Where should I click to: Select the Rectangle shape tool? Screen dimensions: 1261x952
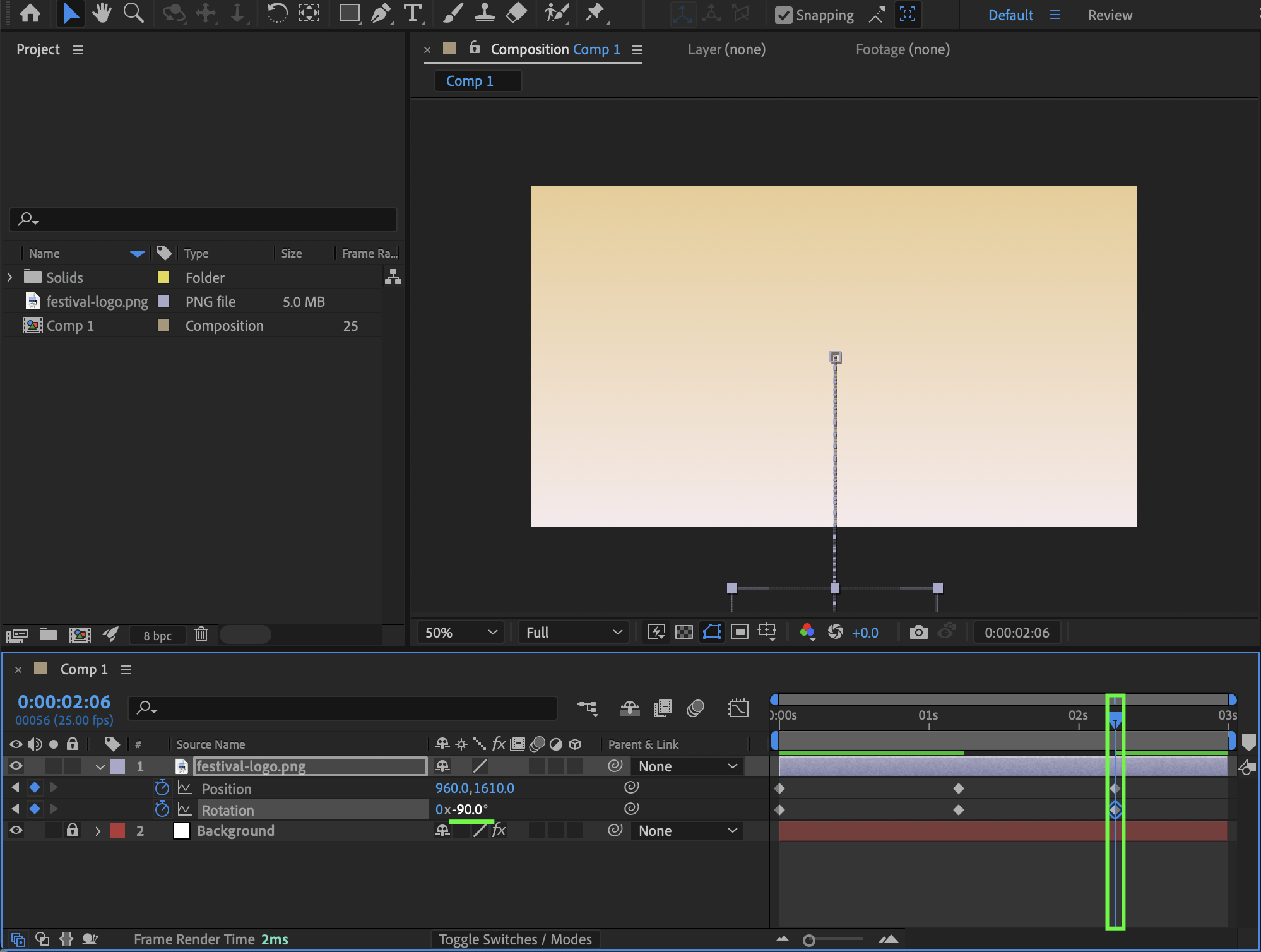point(349,14)
